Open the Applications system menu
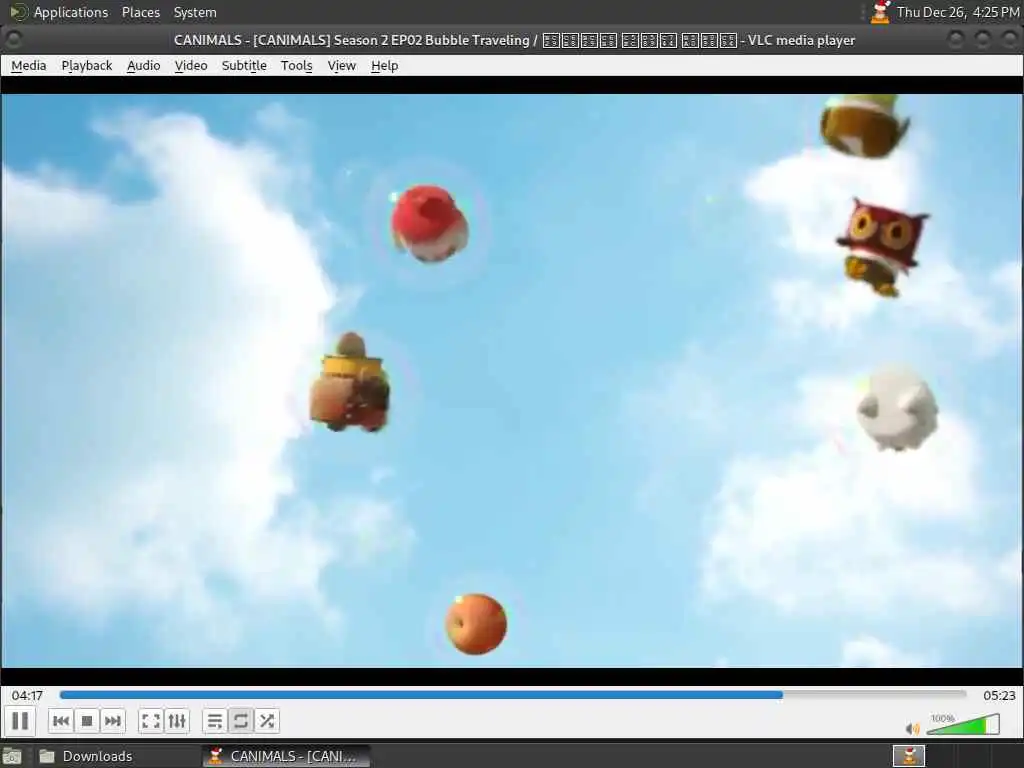Screen dimensions: 1024x768 pyautogui.click(x=59, y=12)
